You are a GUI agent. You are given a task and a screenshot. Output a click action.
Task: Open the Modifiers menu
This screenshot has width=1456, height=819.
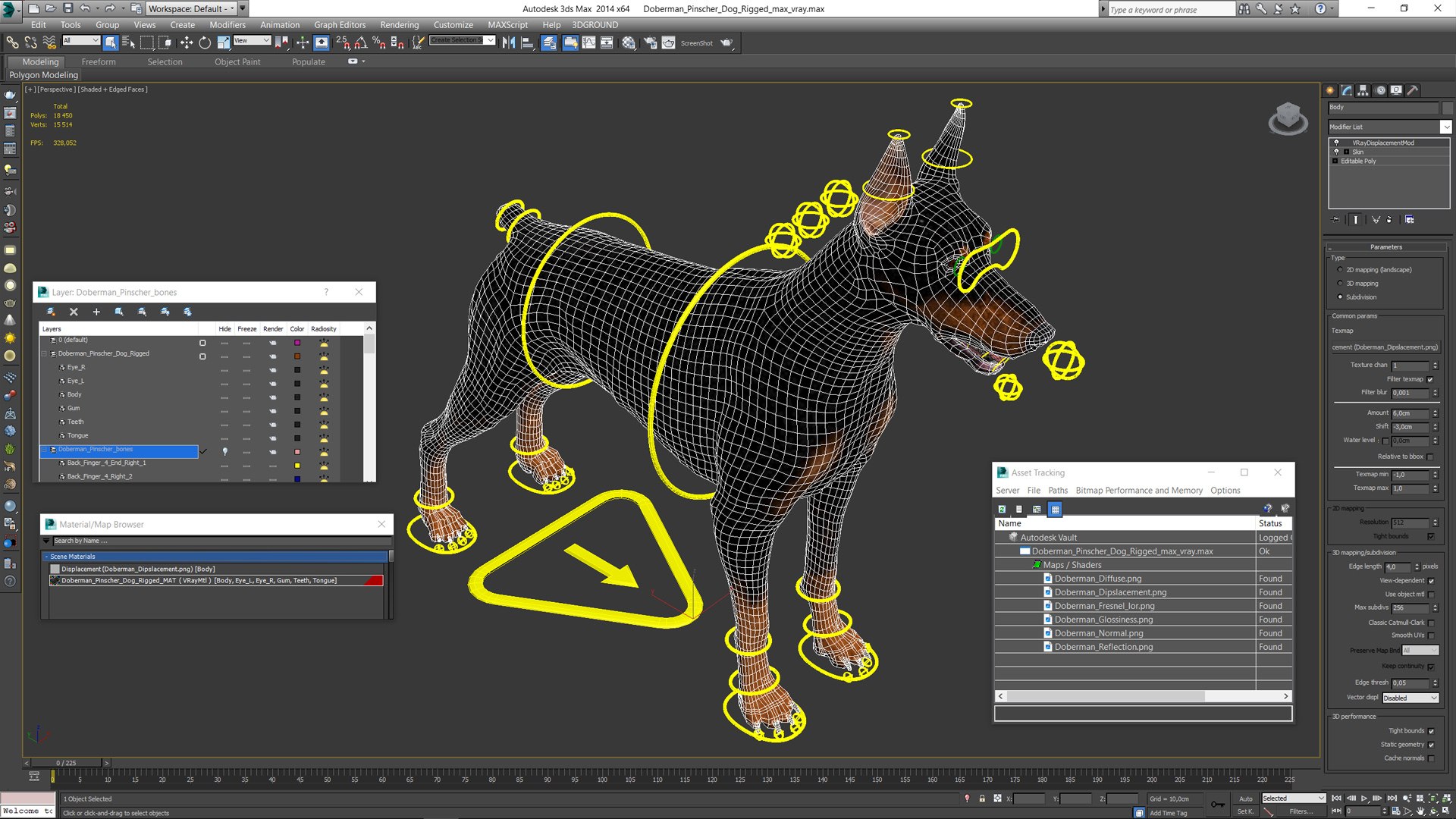[x=227, y=24]
